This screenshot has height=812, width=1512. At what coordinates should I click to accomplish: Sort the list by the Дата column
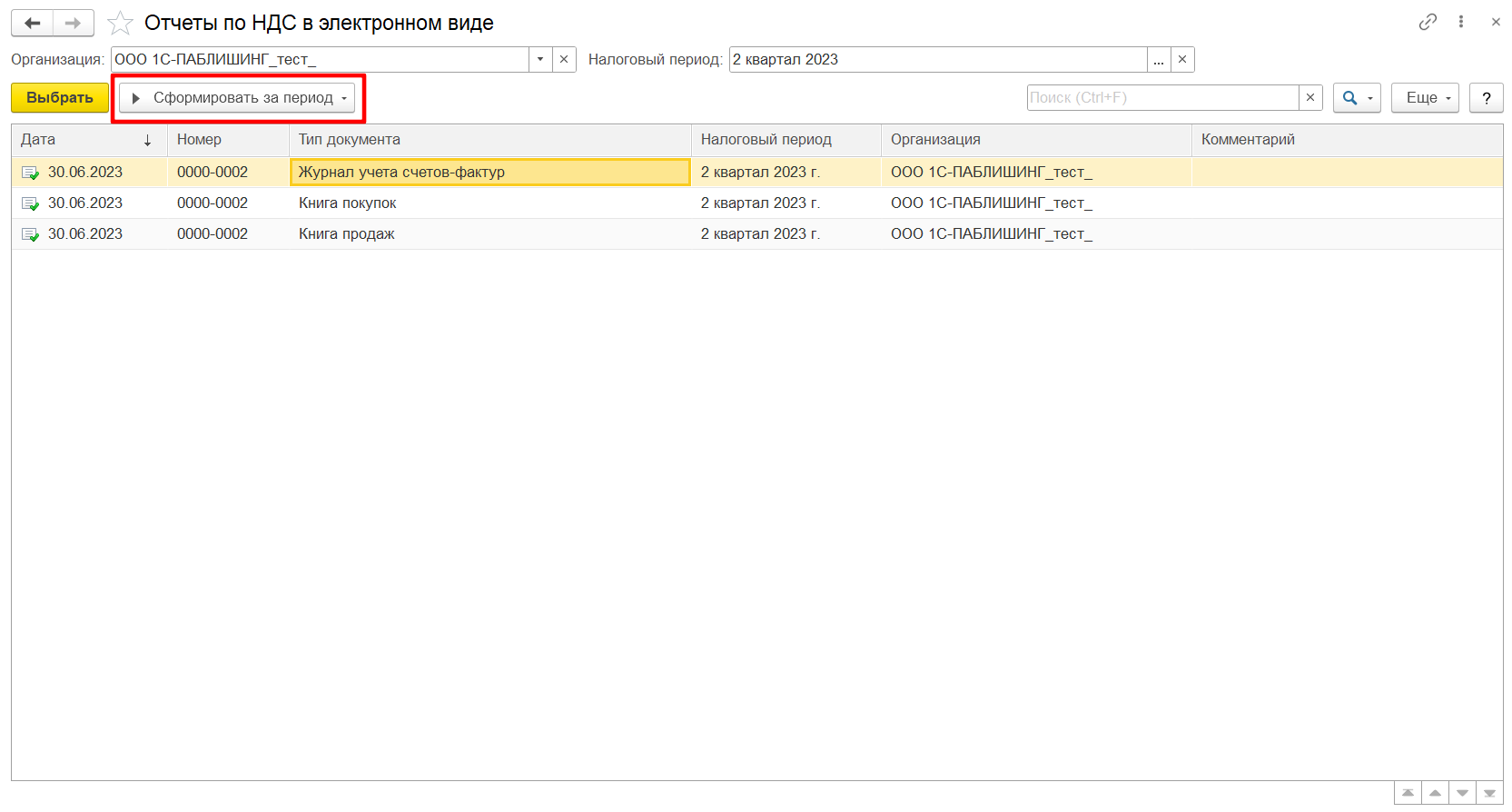click(x=86, y=140)
